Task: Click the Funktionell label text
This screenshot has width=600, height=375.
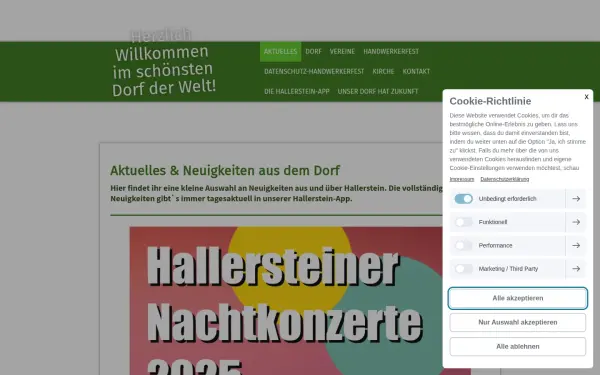Action: 492,222
